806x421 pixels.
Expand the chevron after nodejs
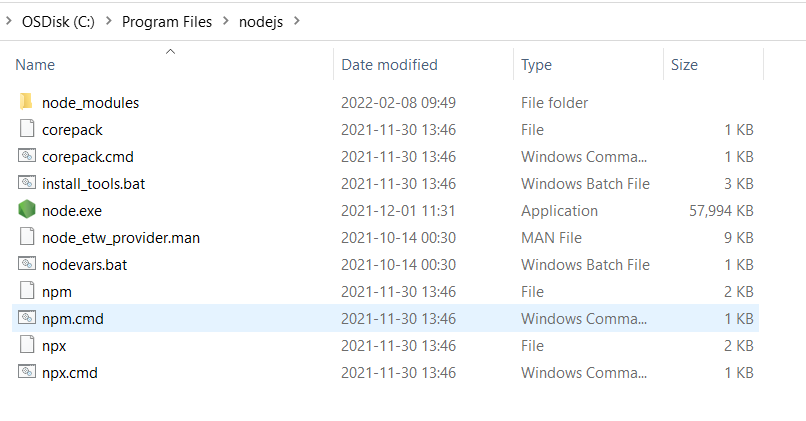tap(297, 21)
